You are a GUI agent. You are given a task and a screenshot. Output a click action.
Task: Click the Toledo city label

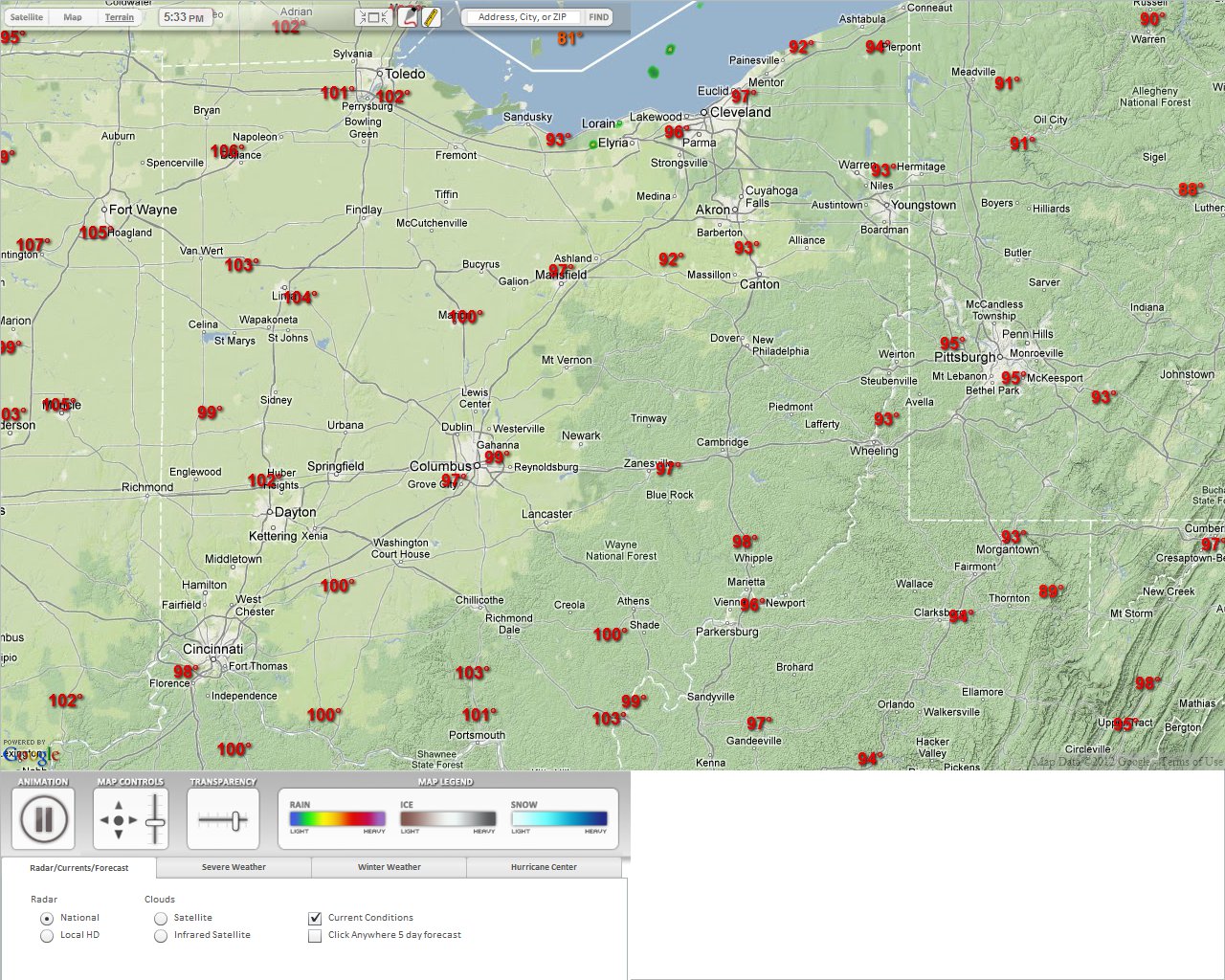tap(405, 74)
